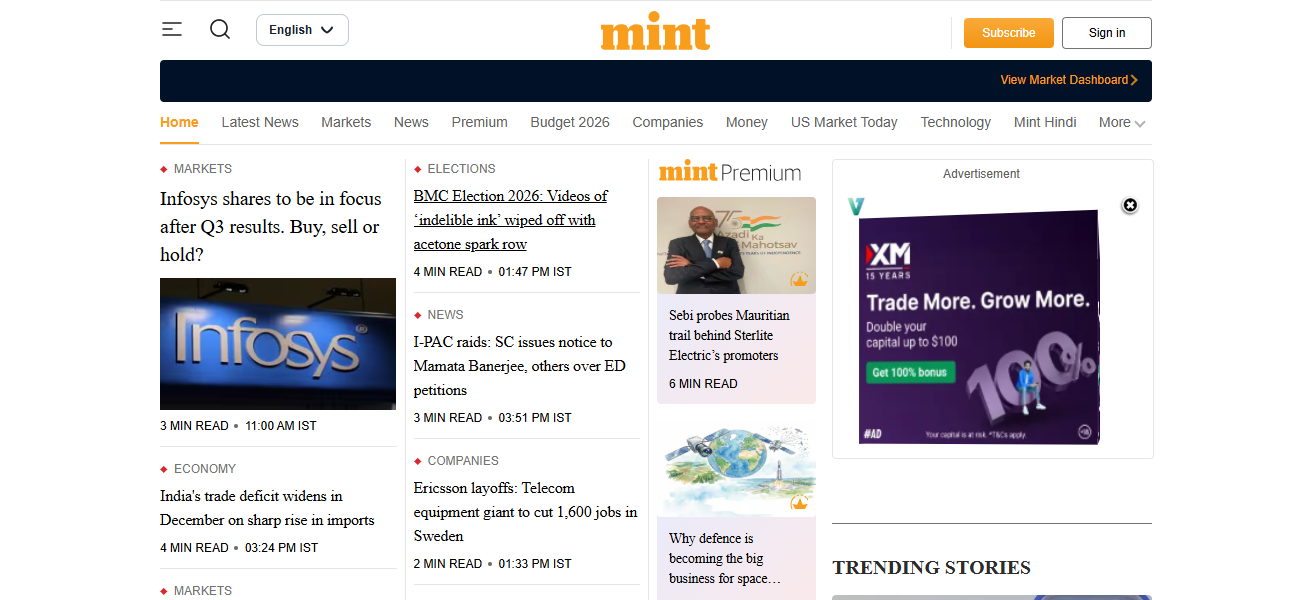Click Get 100% bonus in ad
Viewport: 1312px width, 600px height.
(x=910, y=372)
